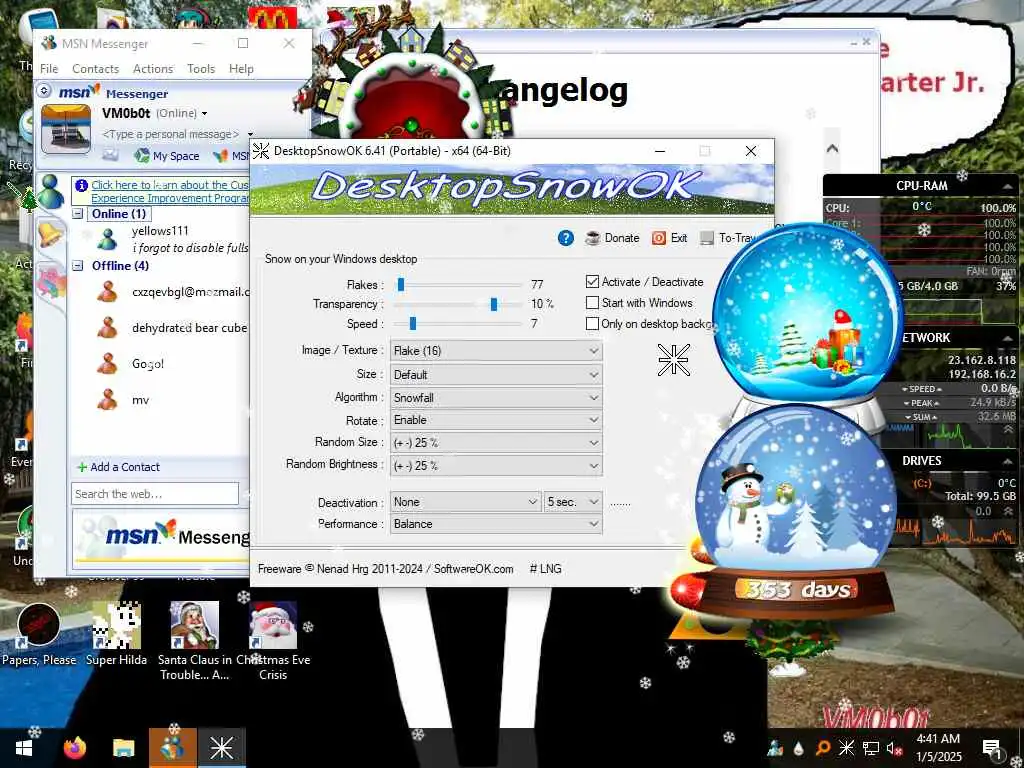Click the red Exit button in DesktopSnowOK
The height and width of the screenshot is (768, 1024).
669,238
